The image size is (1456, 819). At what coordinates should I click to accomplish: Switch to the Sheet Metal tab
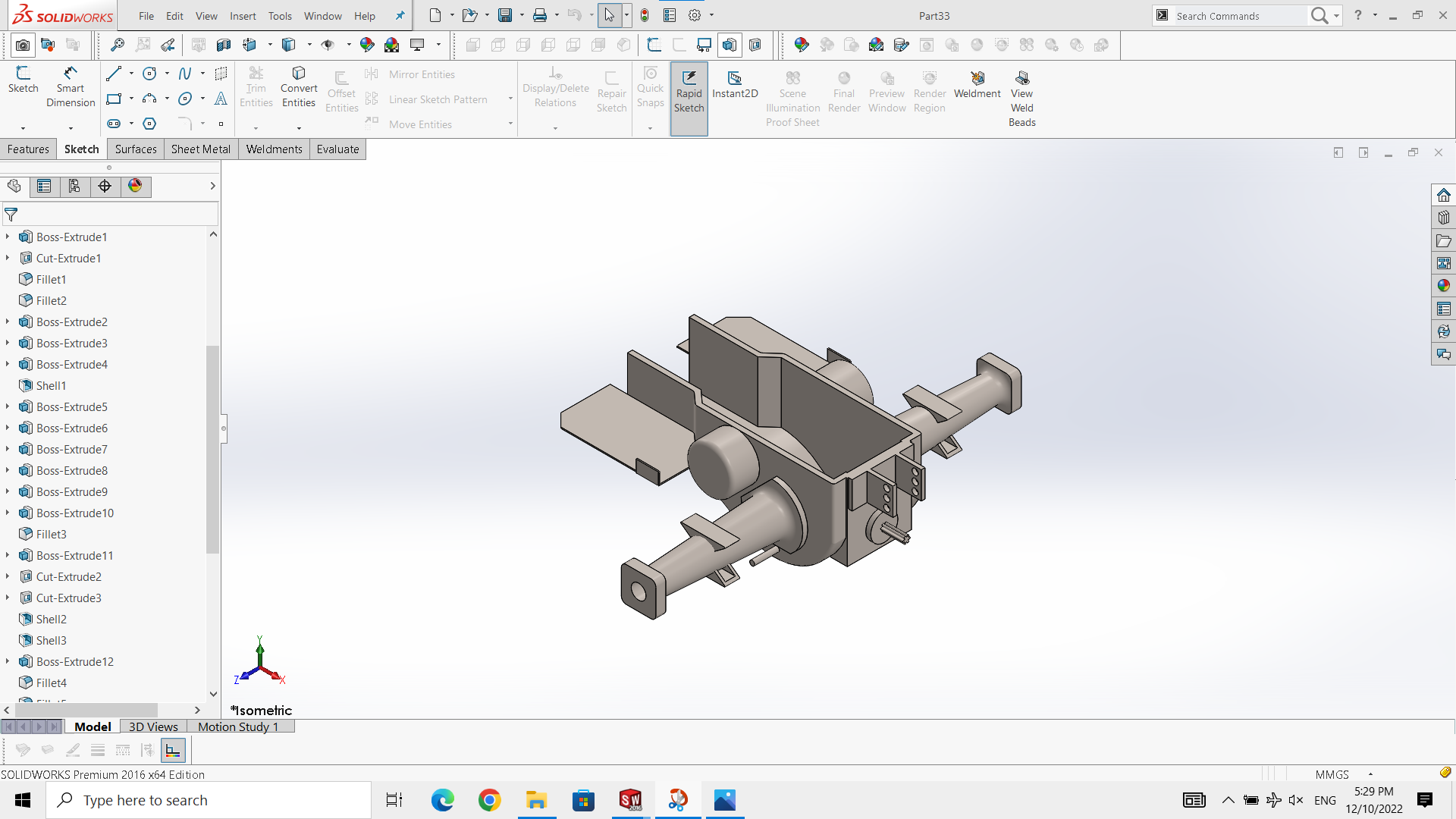click(x=201, y=149)
